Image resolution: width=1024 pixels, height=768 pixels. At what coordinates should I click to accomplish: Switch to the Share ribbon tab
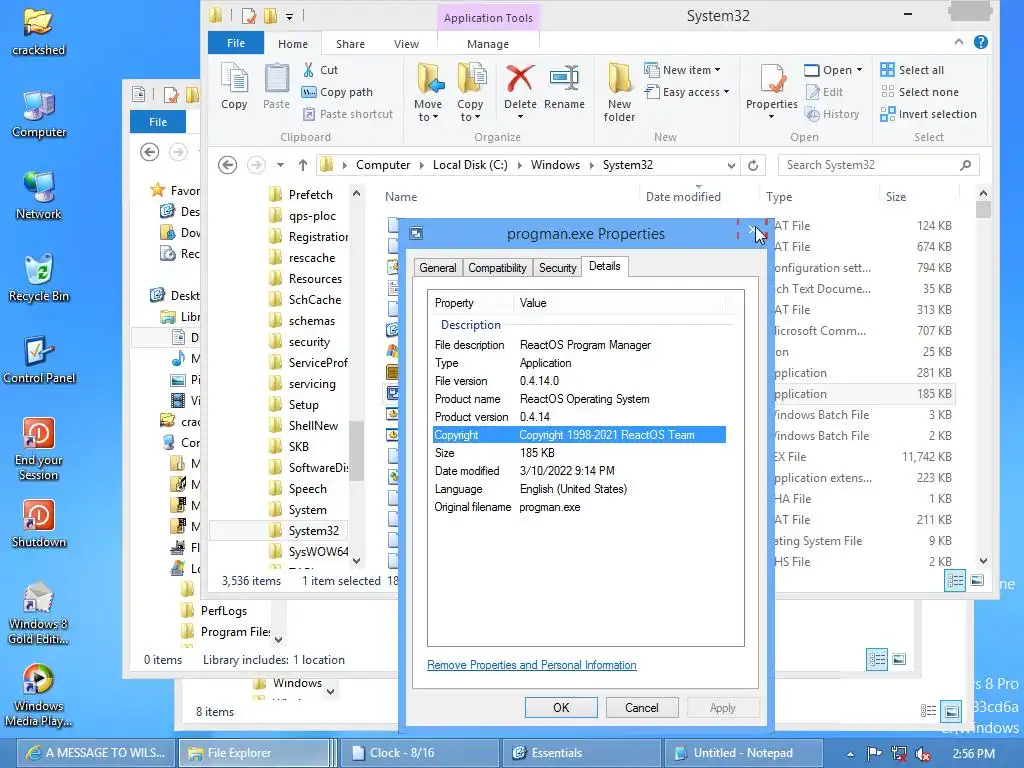click(x=350, y=44)
